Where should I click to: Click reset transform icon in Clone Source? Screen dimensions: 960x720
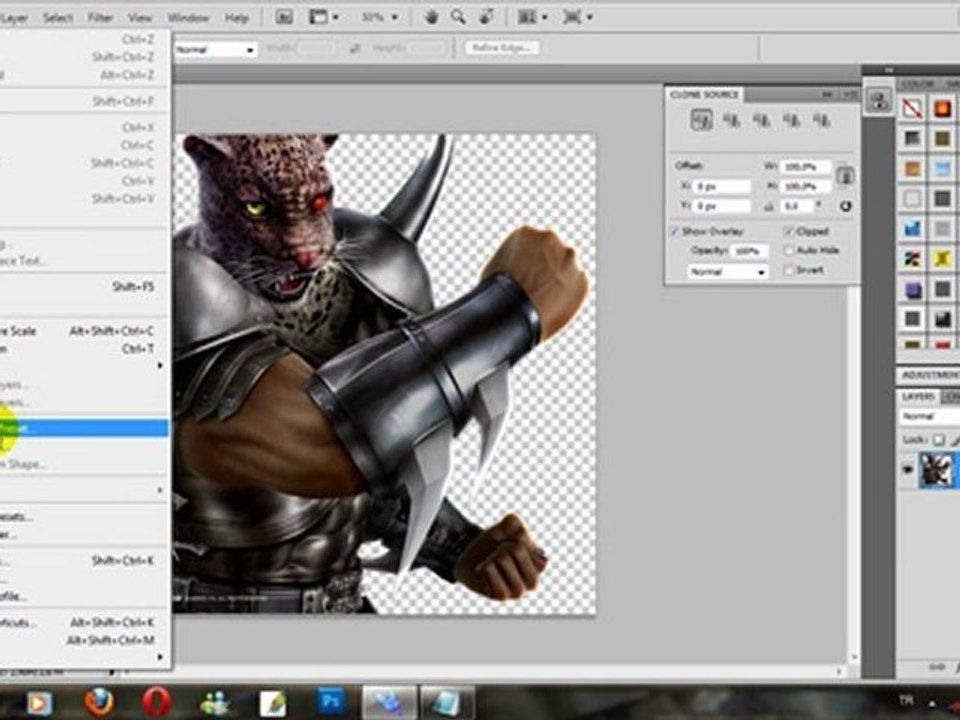tap(846, 206)
